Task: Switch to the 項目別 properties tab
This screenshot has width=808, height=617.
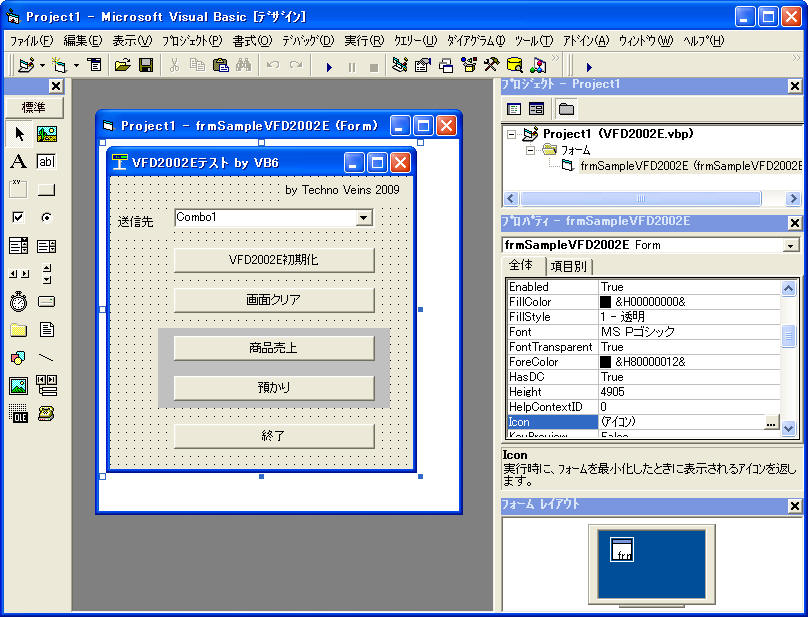Action: 568,266
